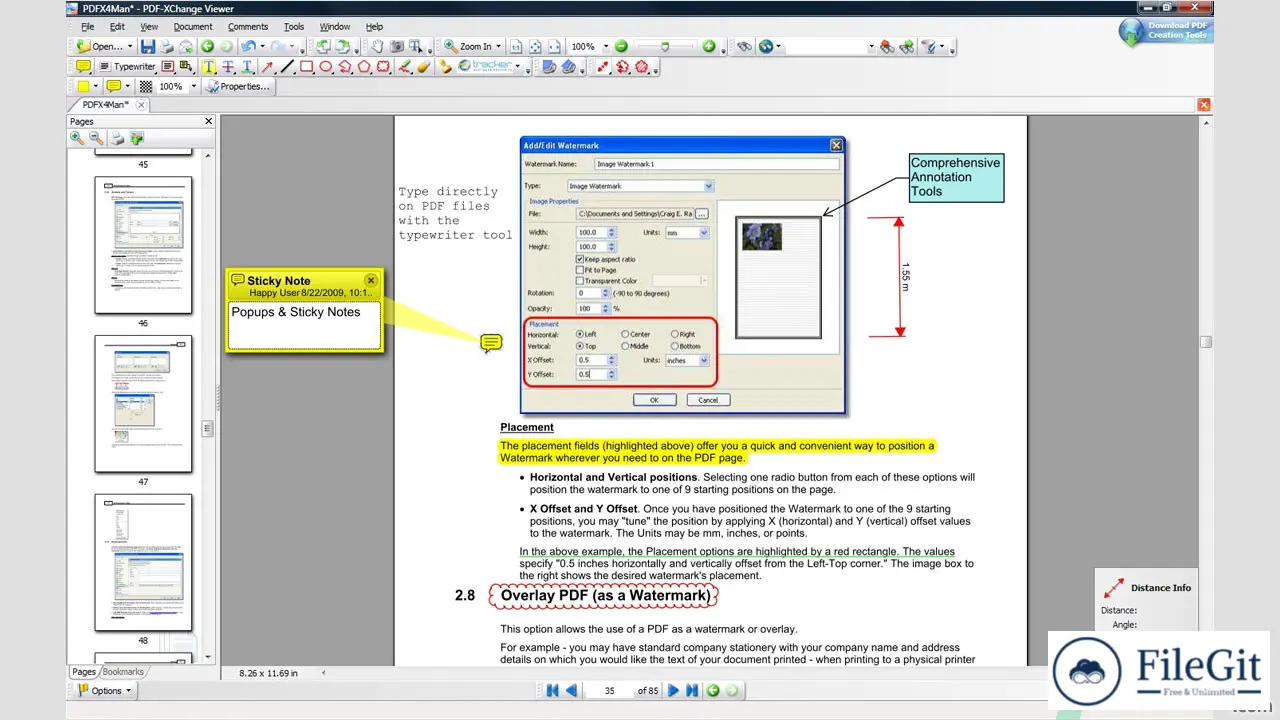
Task: Select the Oval tool
Action: (325, 67)
